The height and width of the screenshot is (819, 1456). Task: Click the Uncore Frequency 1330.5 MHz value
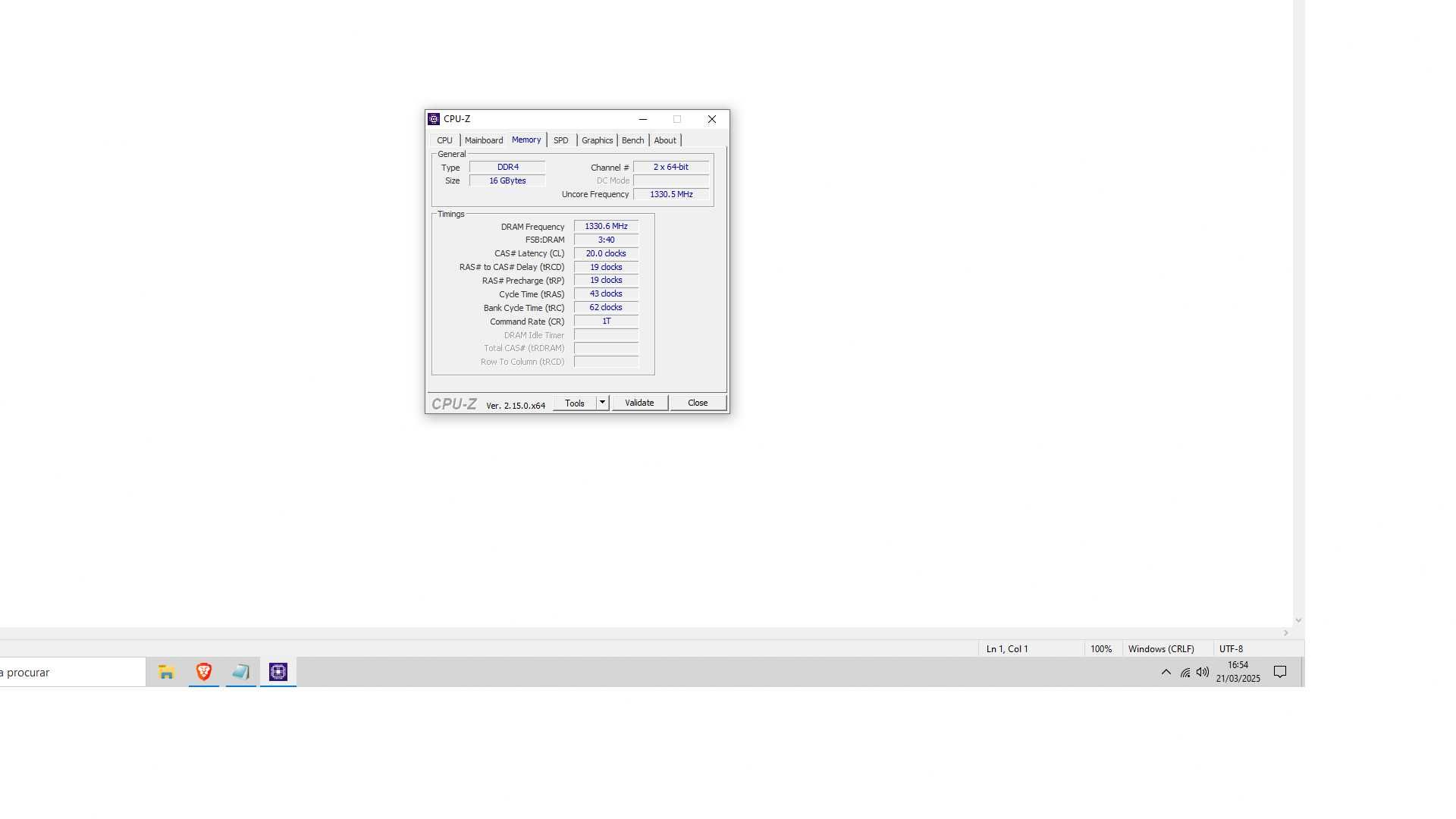671,194
